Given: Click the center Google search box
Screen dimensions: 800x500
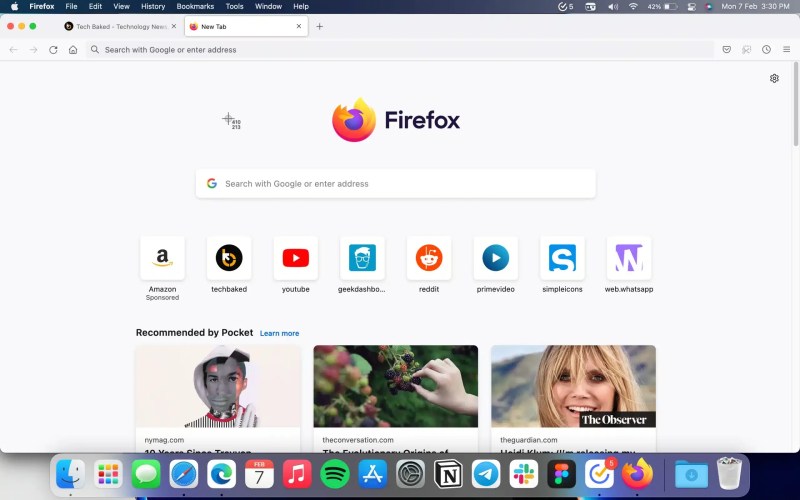Looking at the screenshot, I should point(396,184).
